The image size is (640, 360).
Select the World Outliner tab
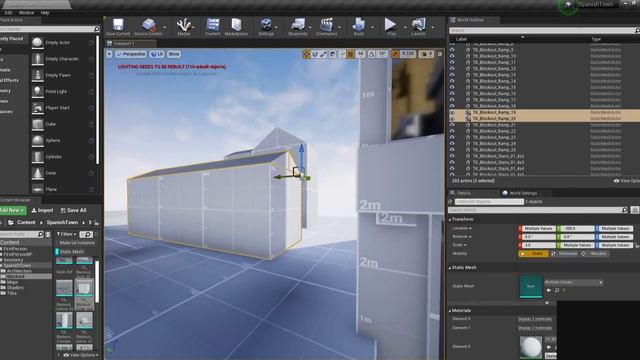point(470,20)
